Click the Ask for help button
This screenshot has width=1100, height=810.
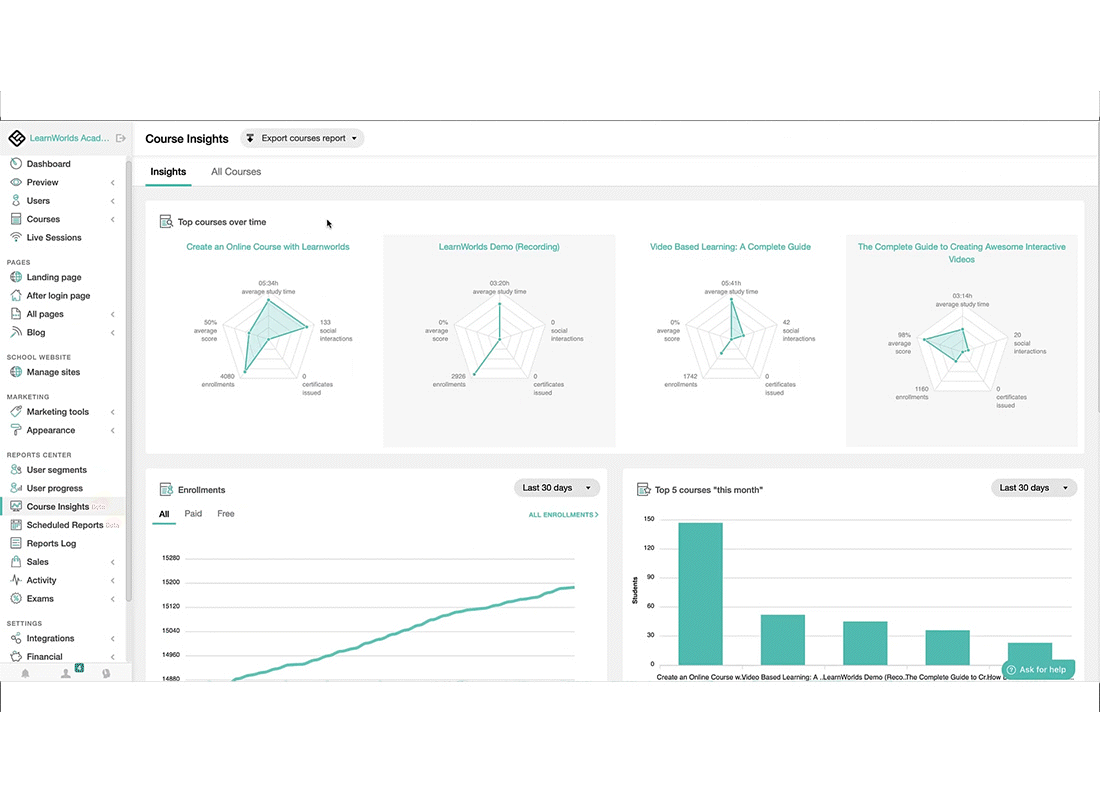click(x=1037, y=670)
